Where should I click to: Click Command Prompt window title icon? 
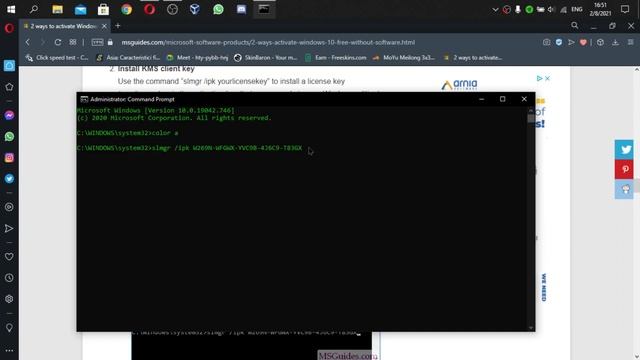84,99
